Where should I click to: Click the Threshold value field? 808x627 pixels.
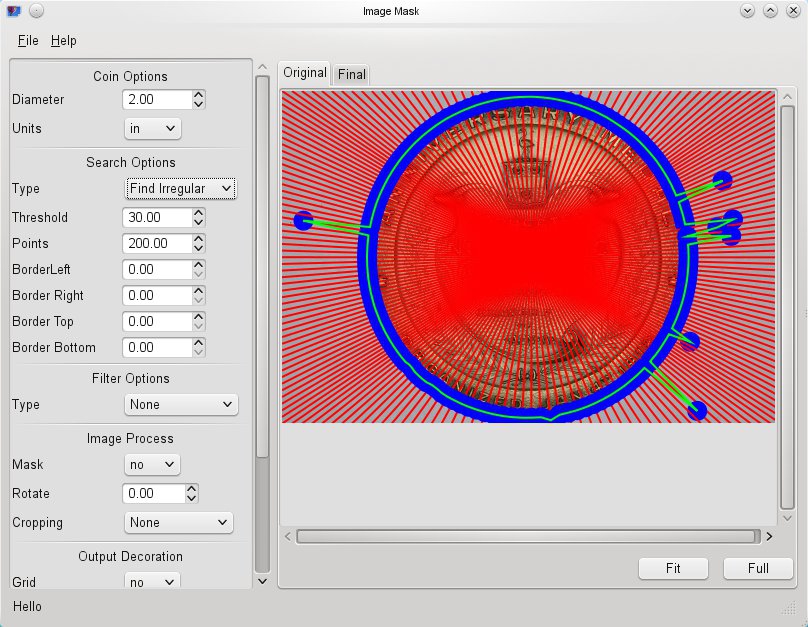pos(157,217)
